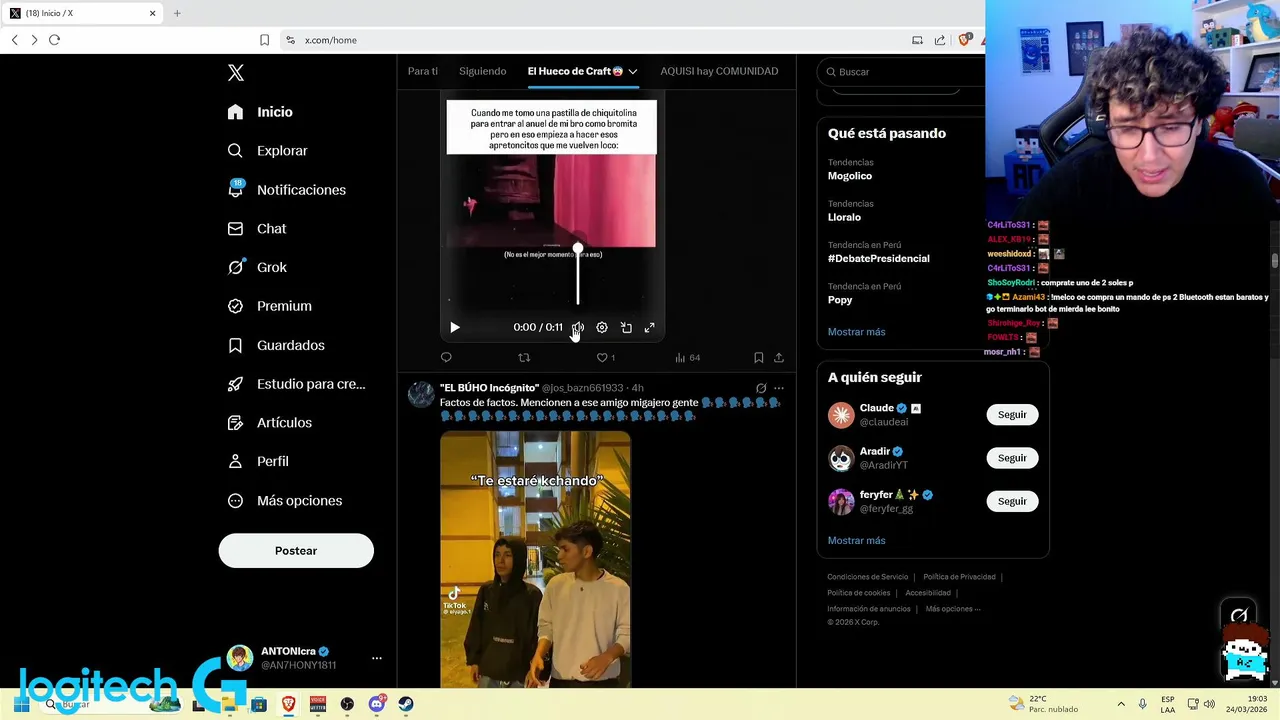The image size is (1280, 720).
Task: Open Más opciones in sidebar
Action: point(284,500)
